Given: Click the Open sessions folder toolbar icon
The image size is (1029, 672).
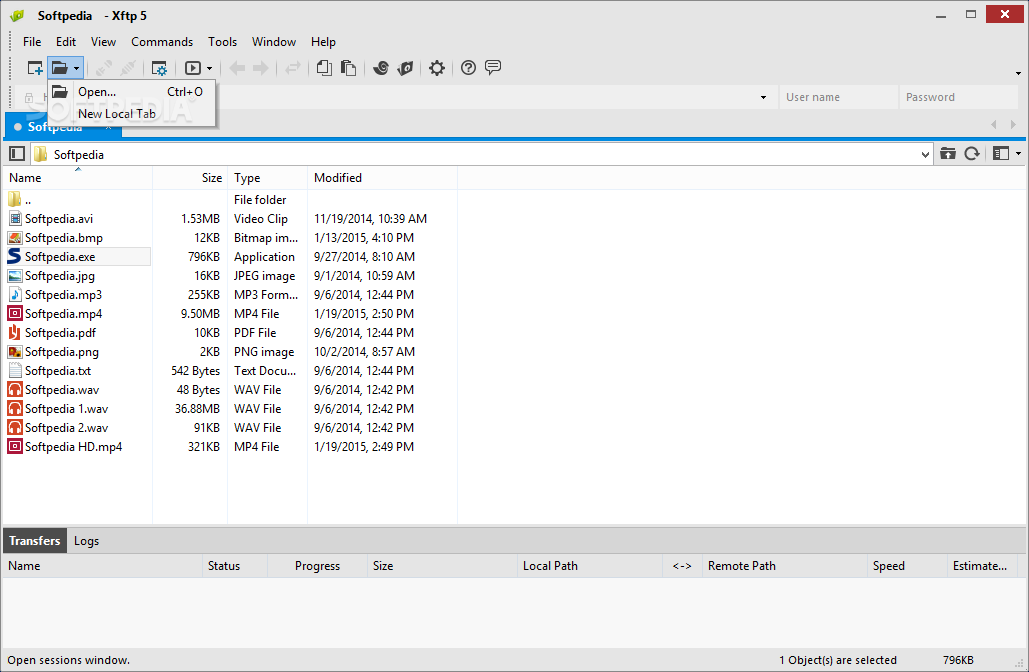Looking at the screenshot, I should coord(60,68).
